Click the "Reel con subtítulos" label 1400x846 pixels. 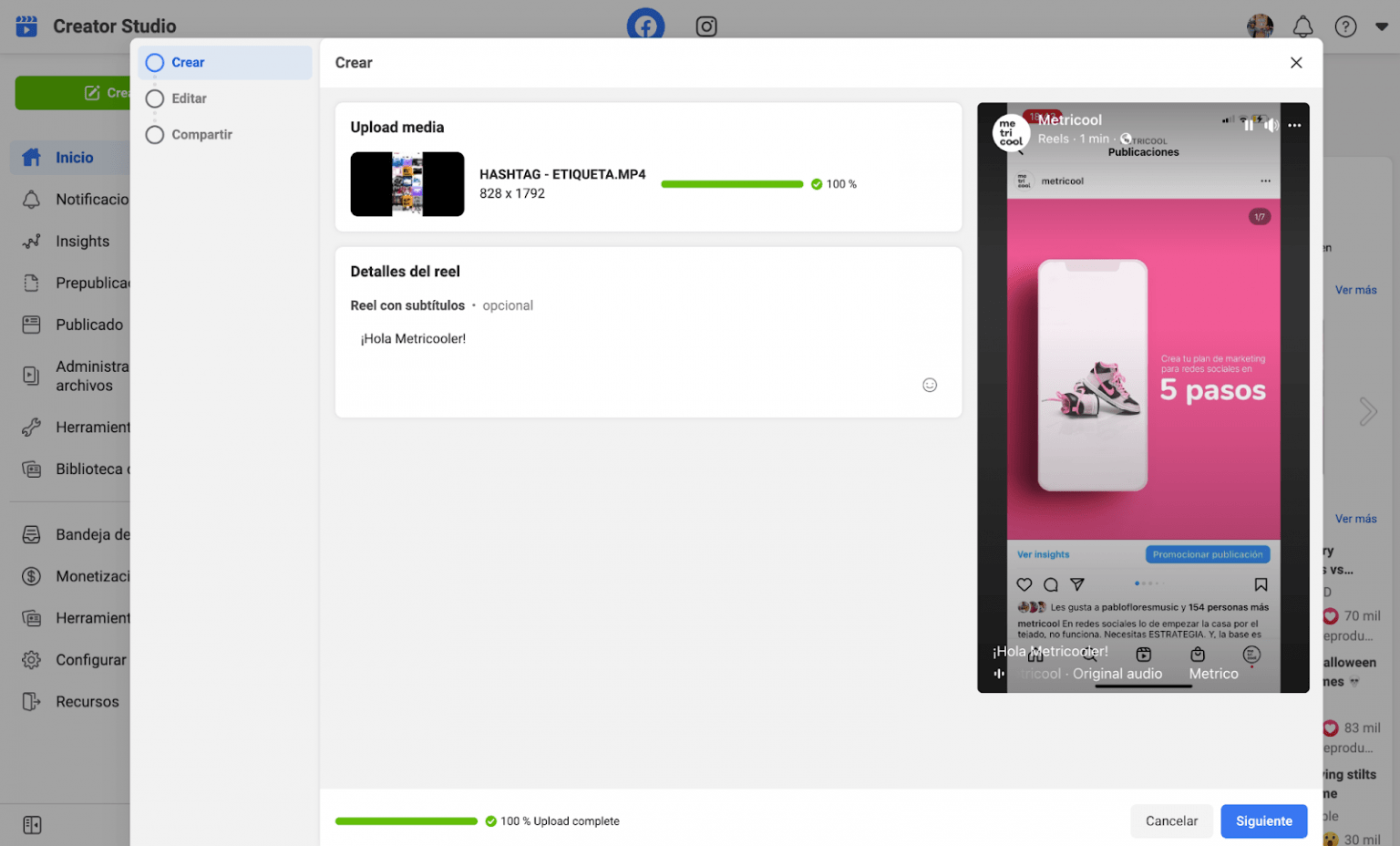tap(407, 305)
